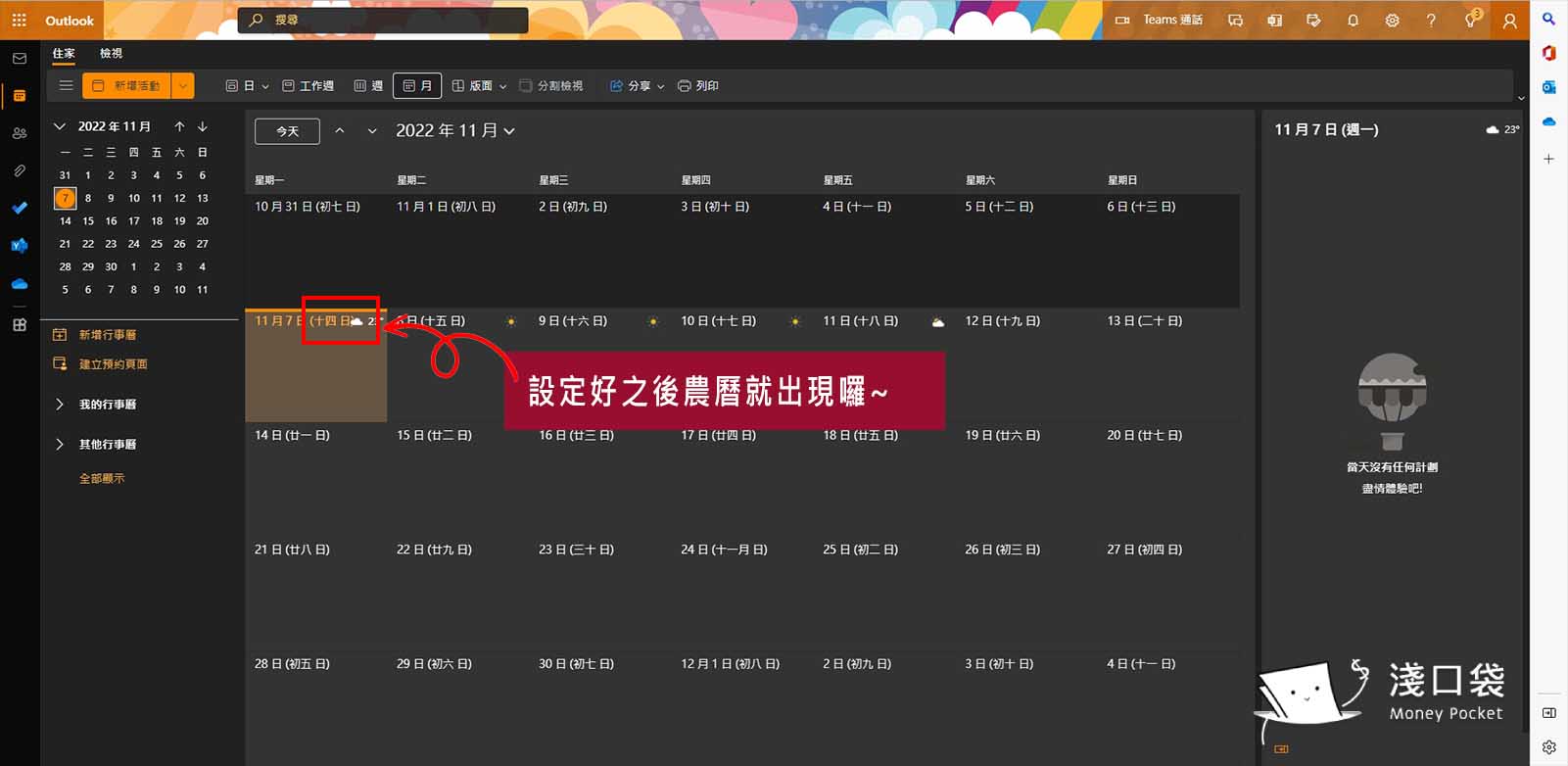Select 12月1日 (初八日) calendar cell
Screen dimensions: 1568x766
point(741,709)
